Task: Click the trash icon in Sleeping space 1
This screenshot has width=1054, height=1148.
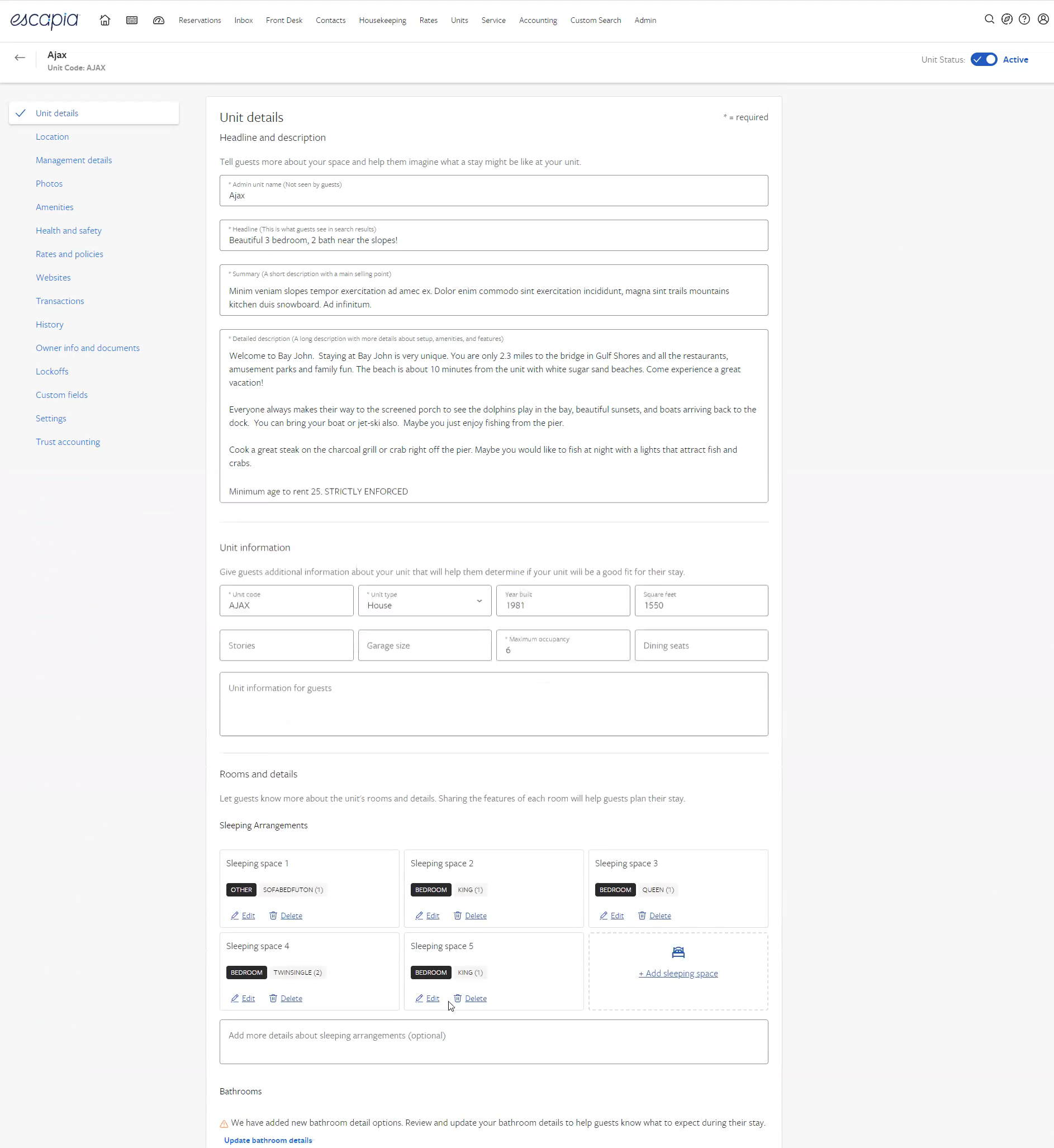Action: [273, 915]
